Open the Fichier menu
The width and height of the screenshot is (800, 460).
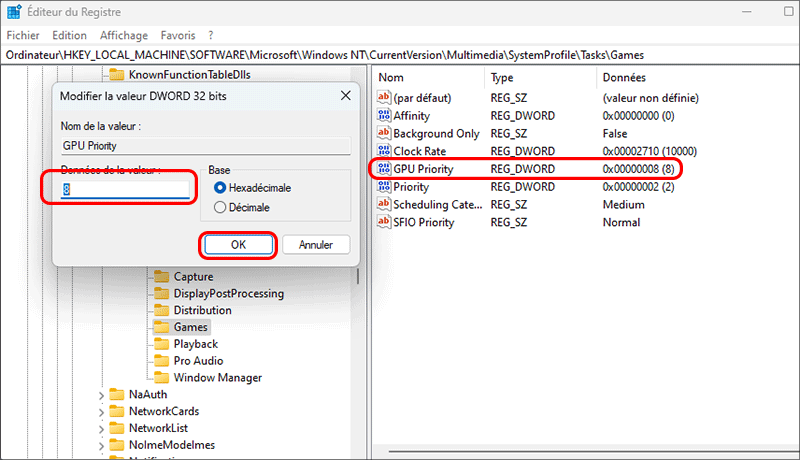tap(23, 35)
